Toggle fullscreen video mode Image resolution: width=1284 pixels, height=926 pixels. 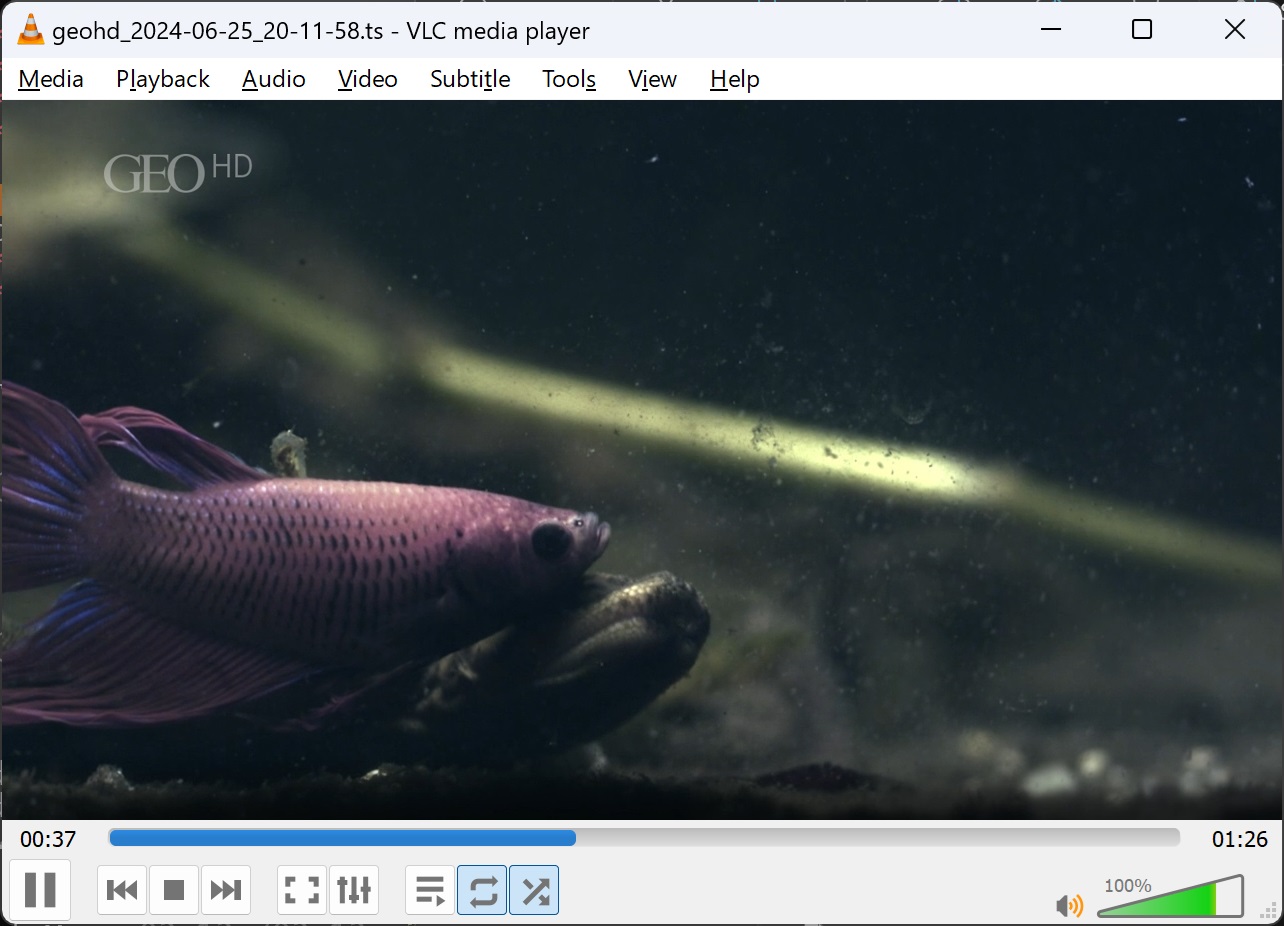pos(302,889)
